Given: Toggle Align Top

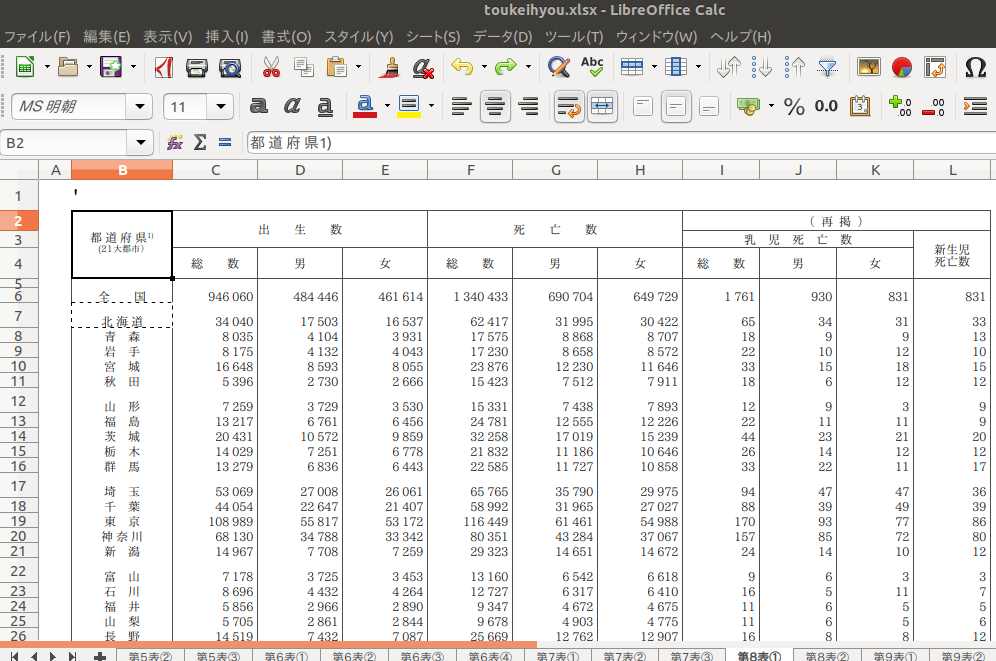Looking at the screenshot, I should [643, 106].
